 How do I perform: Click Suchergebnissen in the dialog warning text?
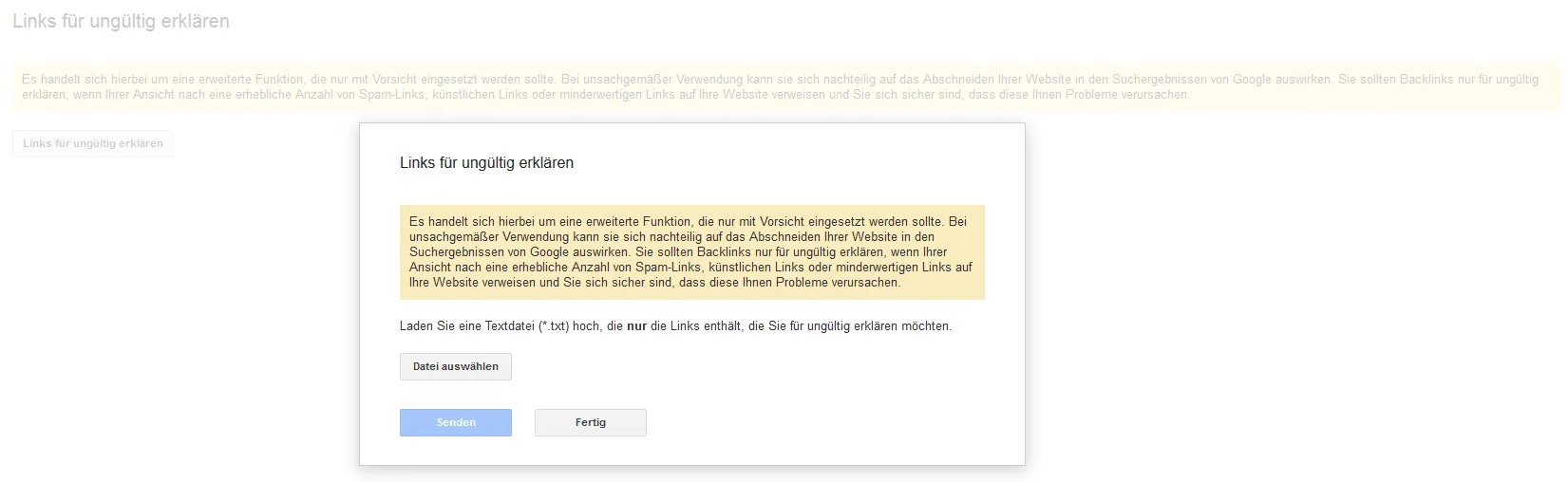[x=455, y=252]
